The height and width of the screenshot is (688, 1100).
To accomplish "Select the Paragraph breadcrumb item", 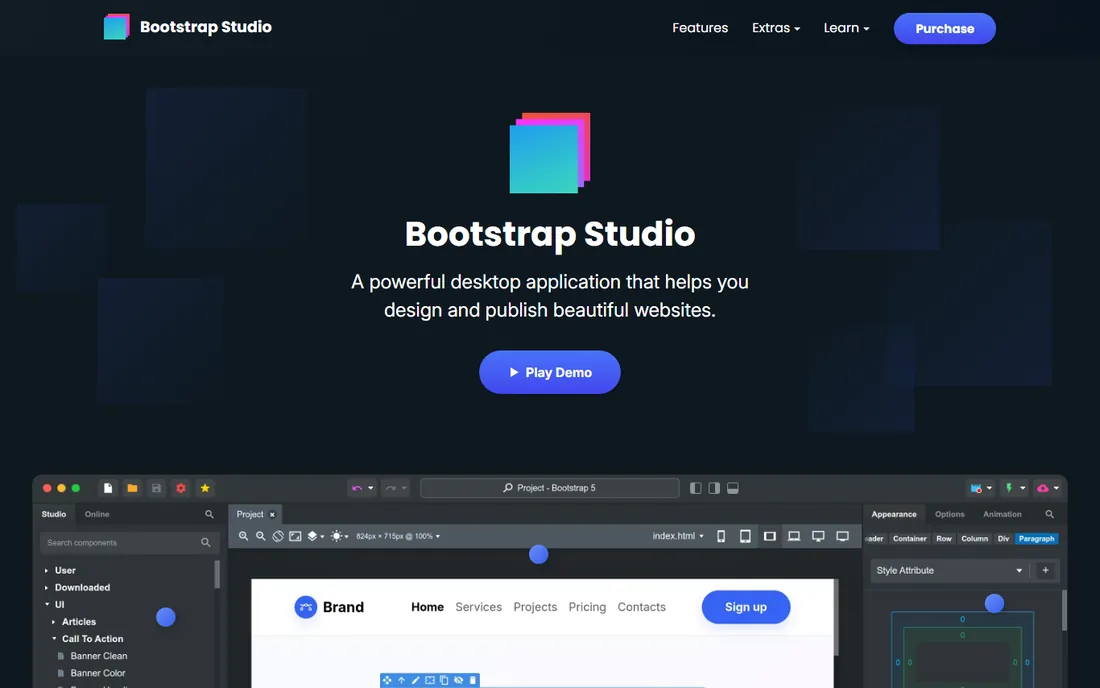I will [1036, 539].
